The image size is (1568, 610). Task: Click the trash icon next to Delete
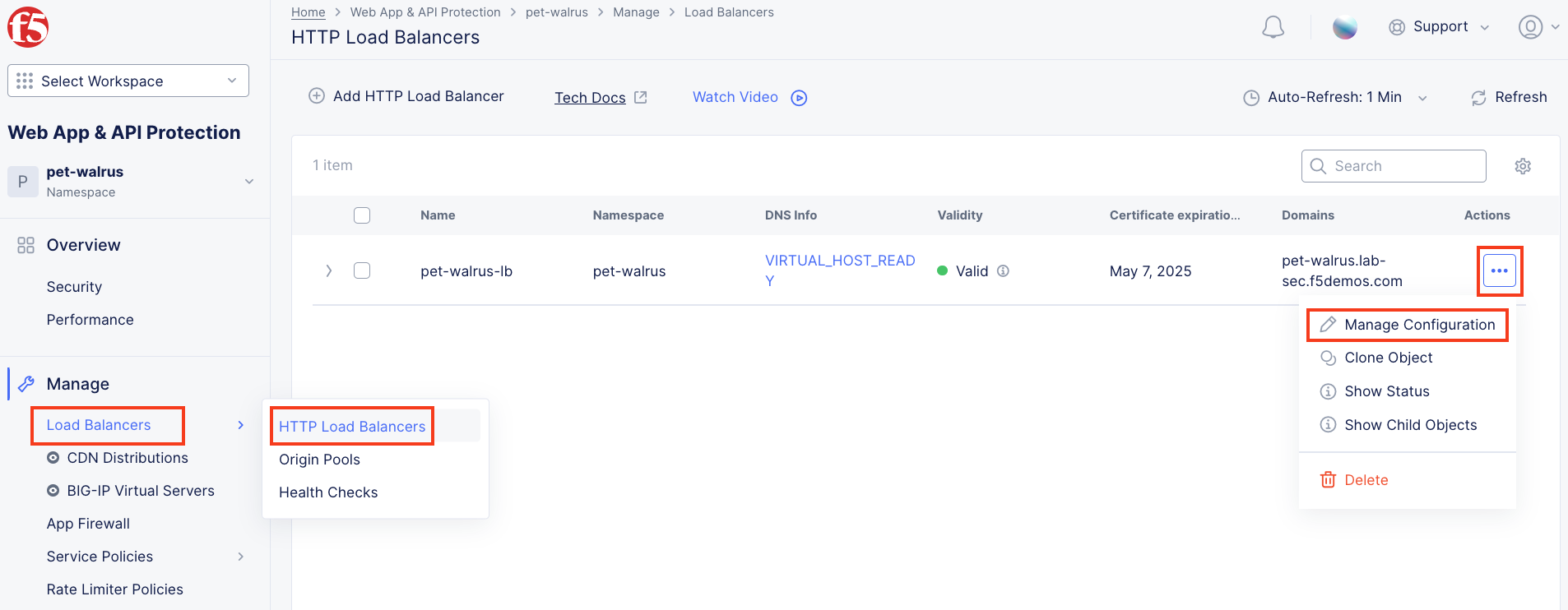pos(1328,479)
